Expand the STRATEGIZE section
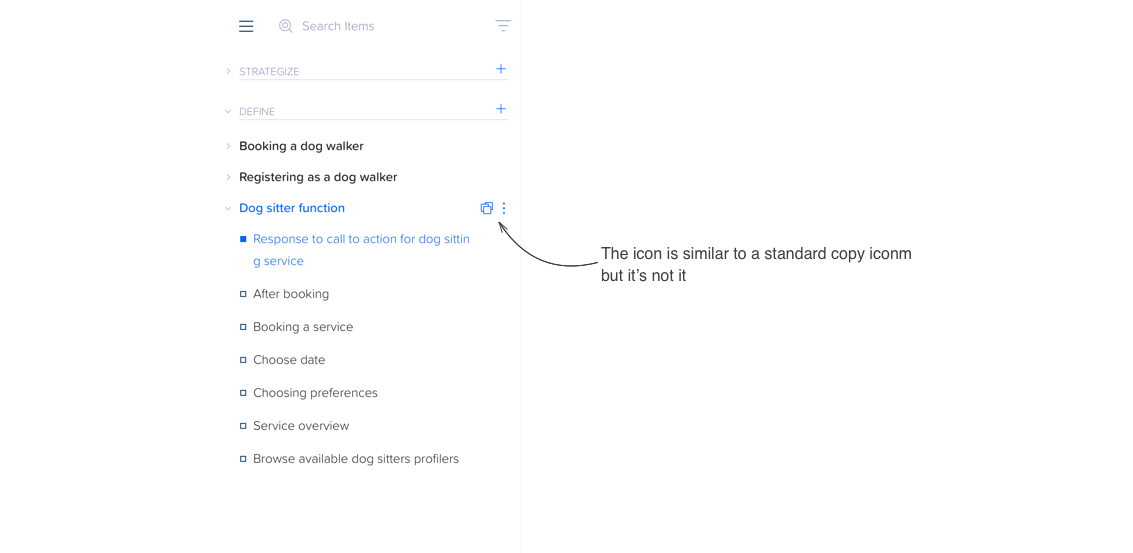Image resolution: width=1133 pixels, height=553 pixels. (228, 72)
